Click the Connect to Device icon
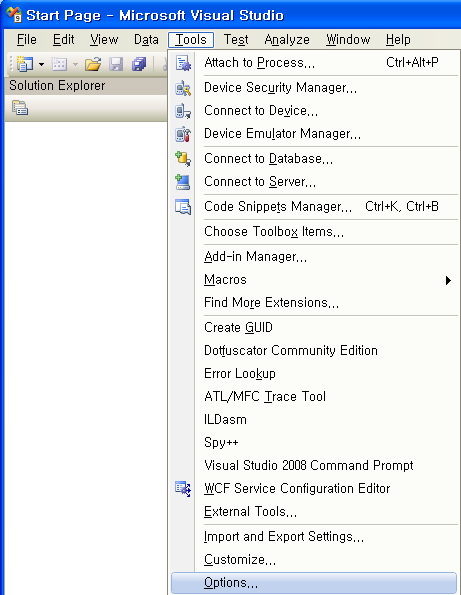461x595 pixels. [183, 111]
